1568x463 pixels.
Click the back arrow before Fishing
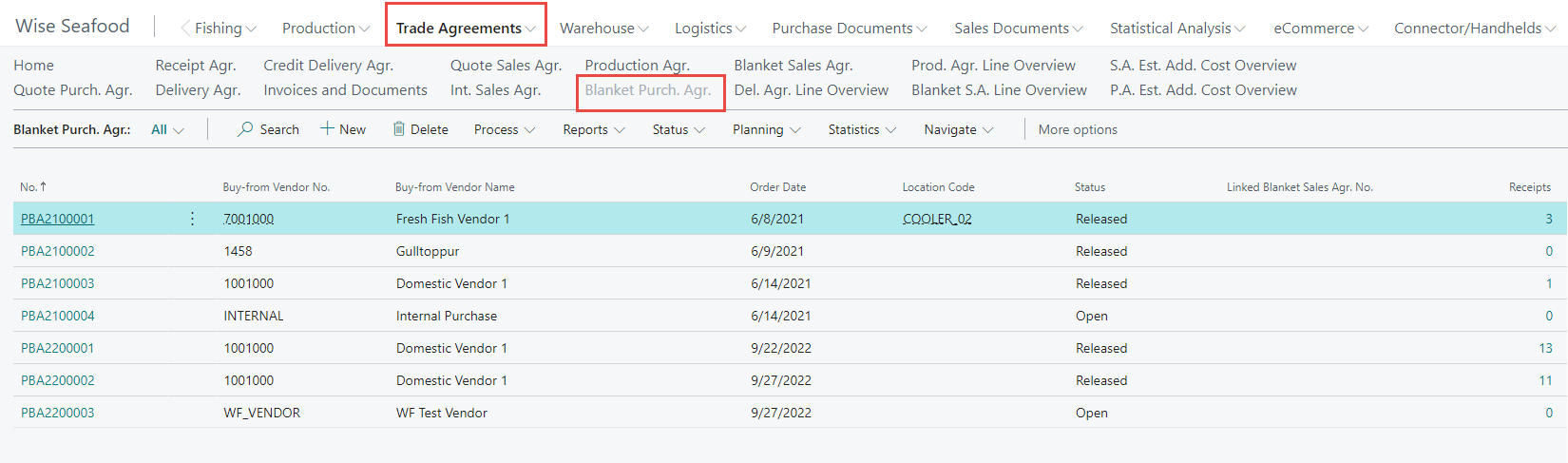pos(185,29)
